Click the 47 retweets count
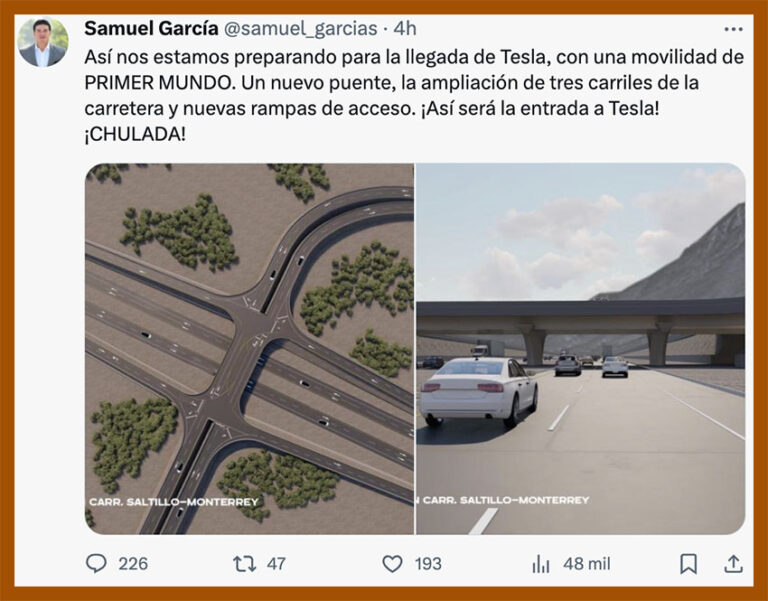 click(x=276, y=564)
